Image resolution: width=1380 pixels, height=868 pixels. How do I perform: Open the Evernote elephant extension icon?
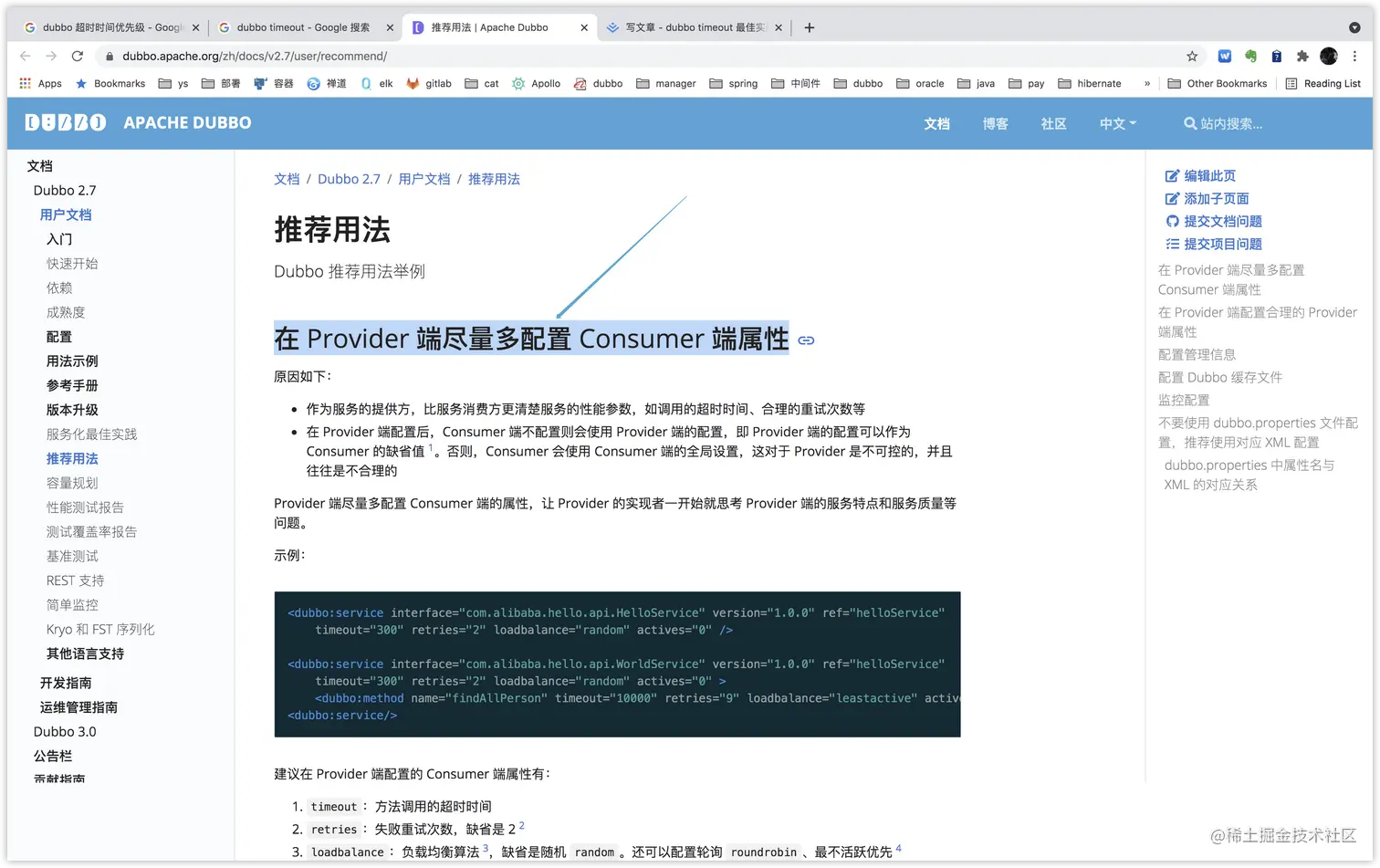(1250, 56)
